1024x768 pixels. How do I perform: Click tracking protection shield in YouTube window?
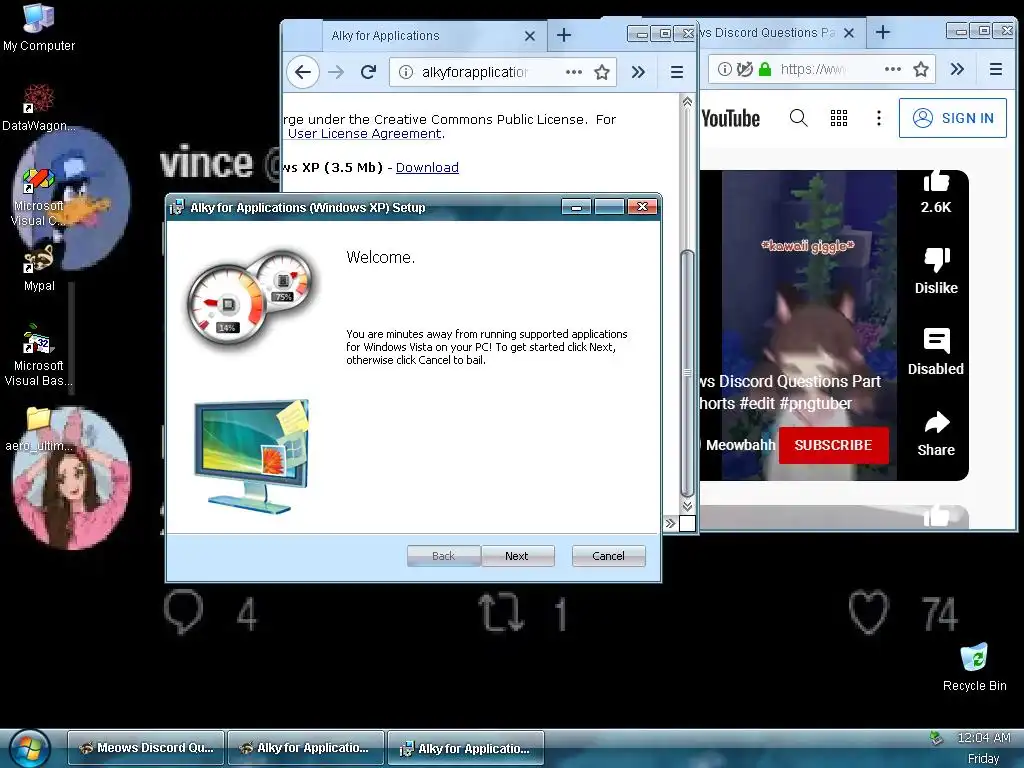744,69
